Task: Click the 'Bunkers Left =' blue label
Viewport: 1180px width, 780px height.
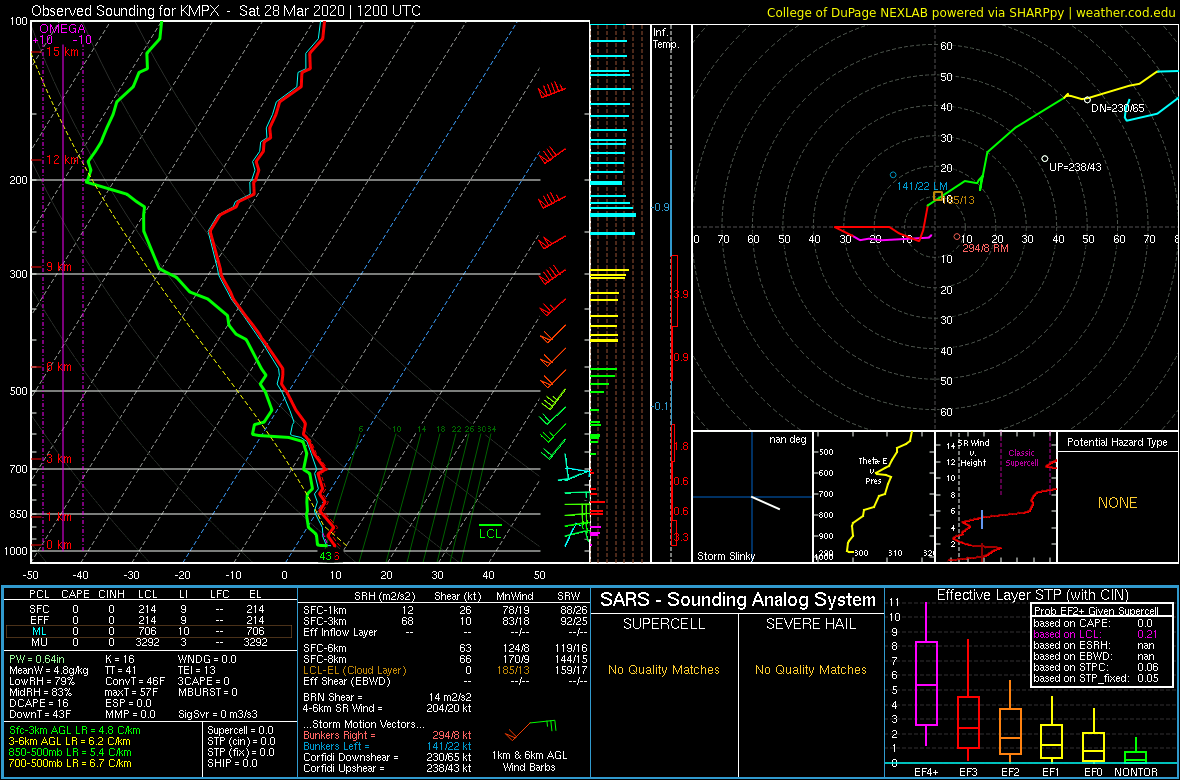Action: (336, 746)
